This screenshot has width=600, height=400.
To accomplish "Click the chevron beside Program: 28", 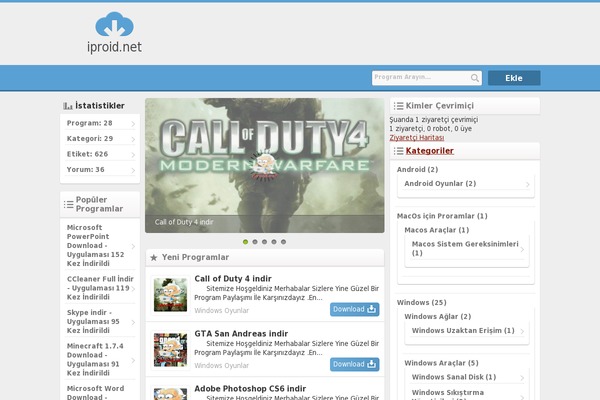I will click(x=133, y=124).
